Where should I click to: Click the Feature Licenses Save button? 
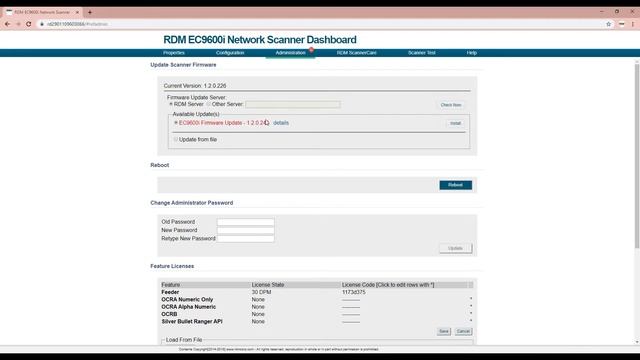click(x=444, y=331)
